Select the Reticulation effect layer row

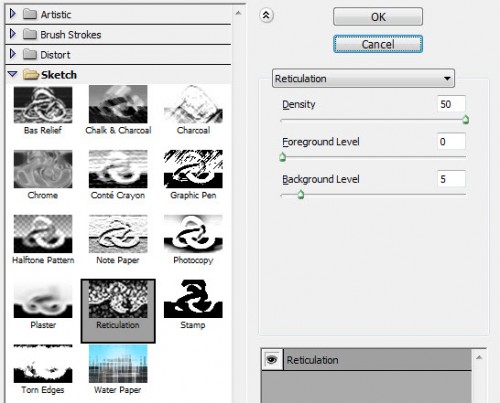click(x=367, y=359)
